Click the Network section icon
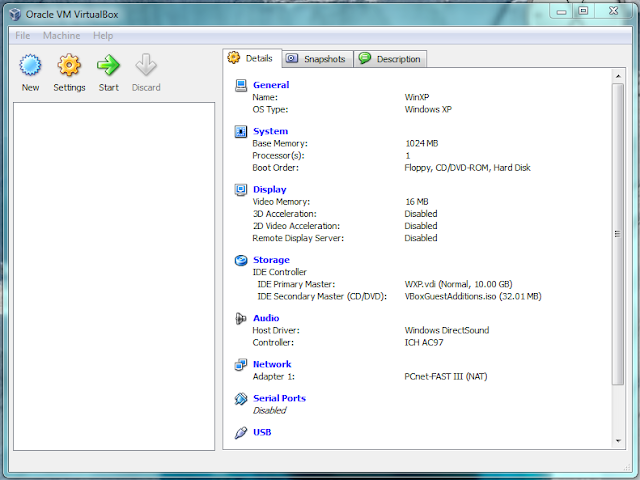 241,364
